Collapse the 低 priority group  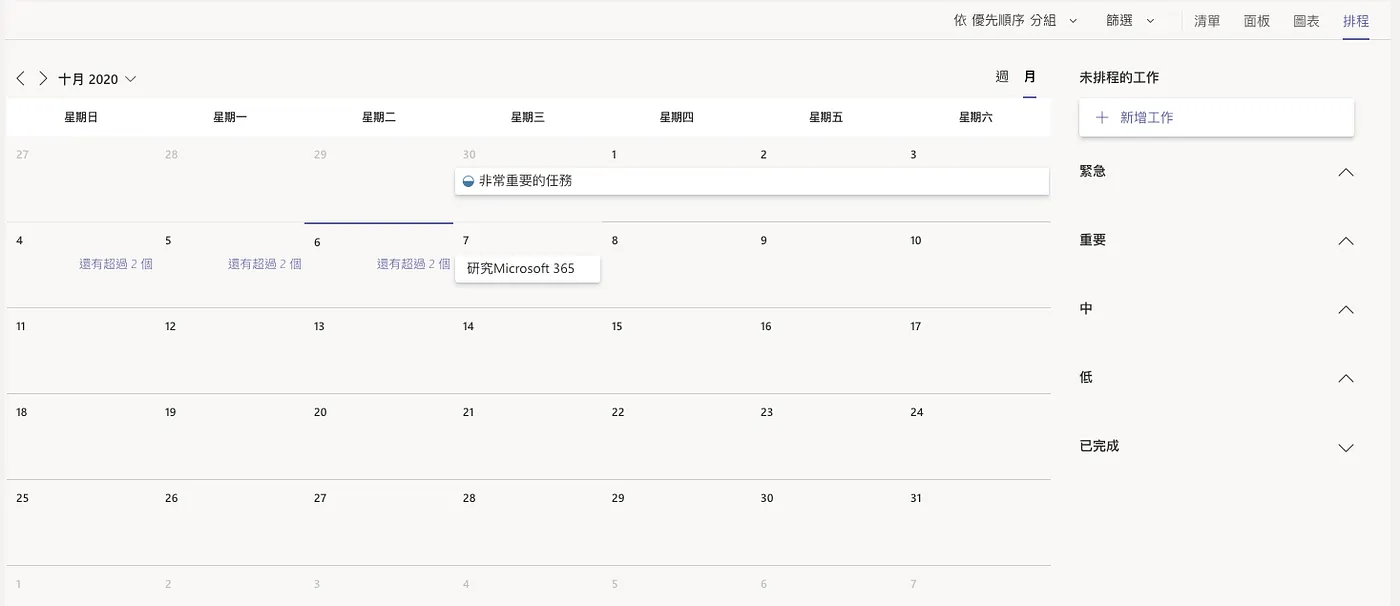pos(1346,378)
